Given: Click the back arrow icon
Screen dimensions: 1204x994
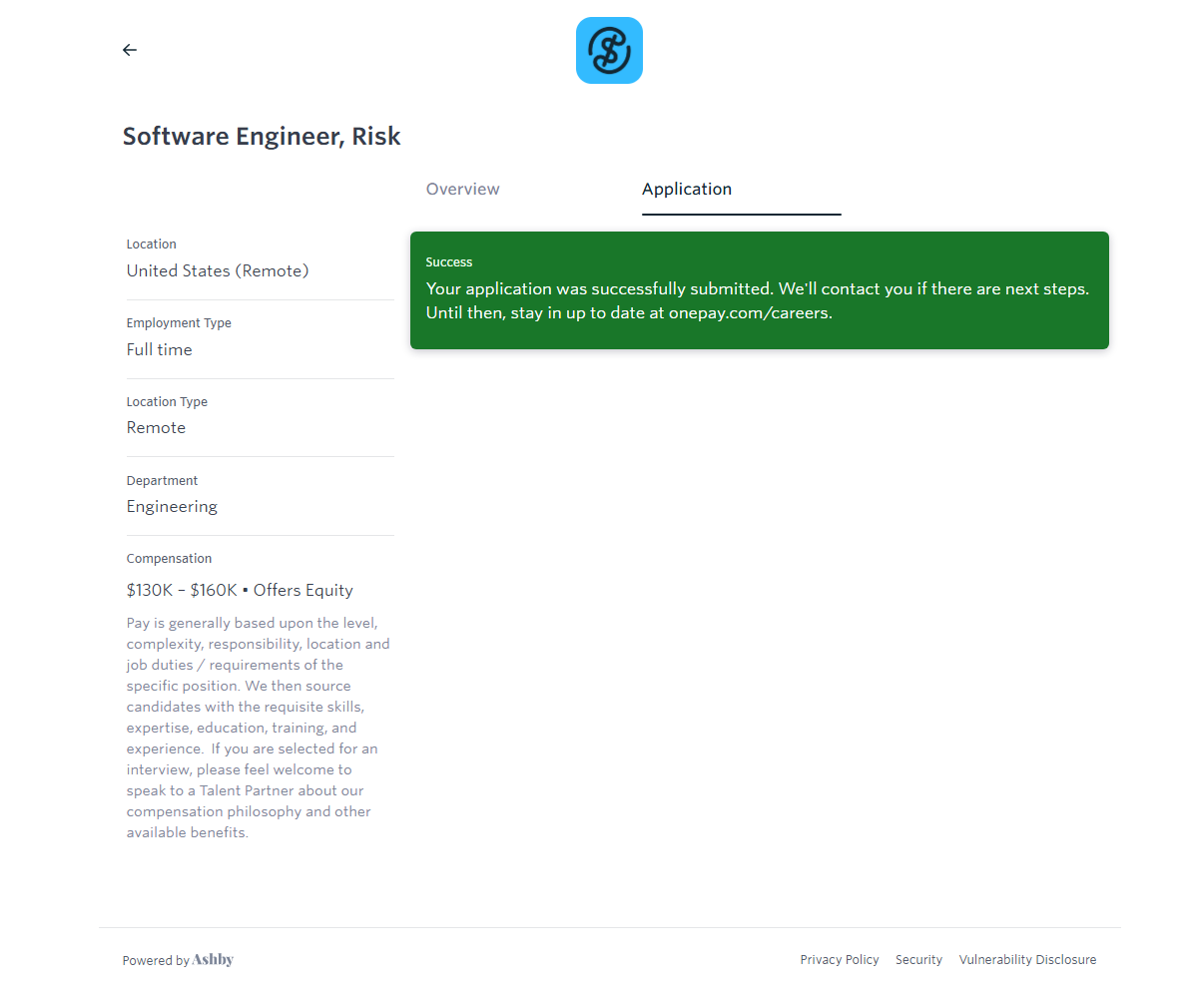Looking at the screenshot, I should (130, 50).
